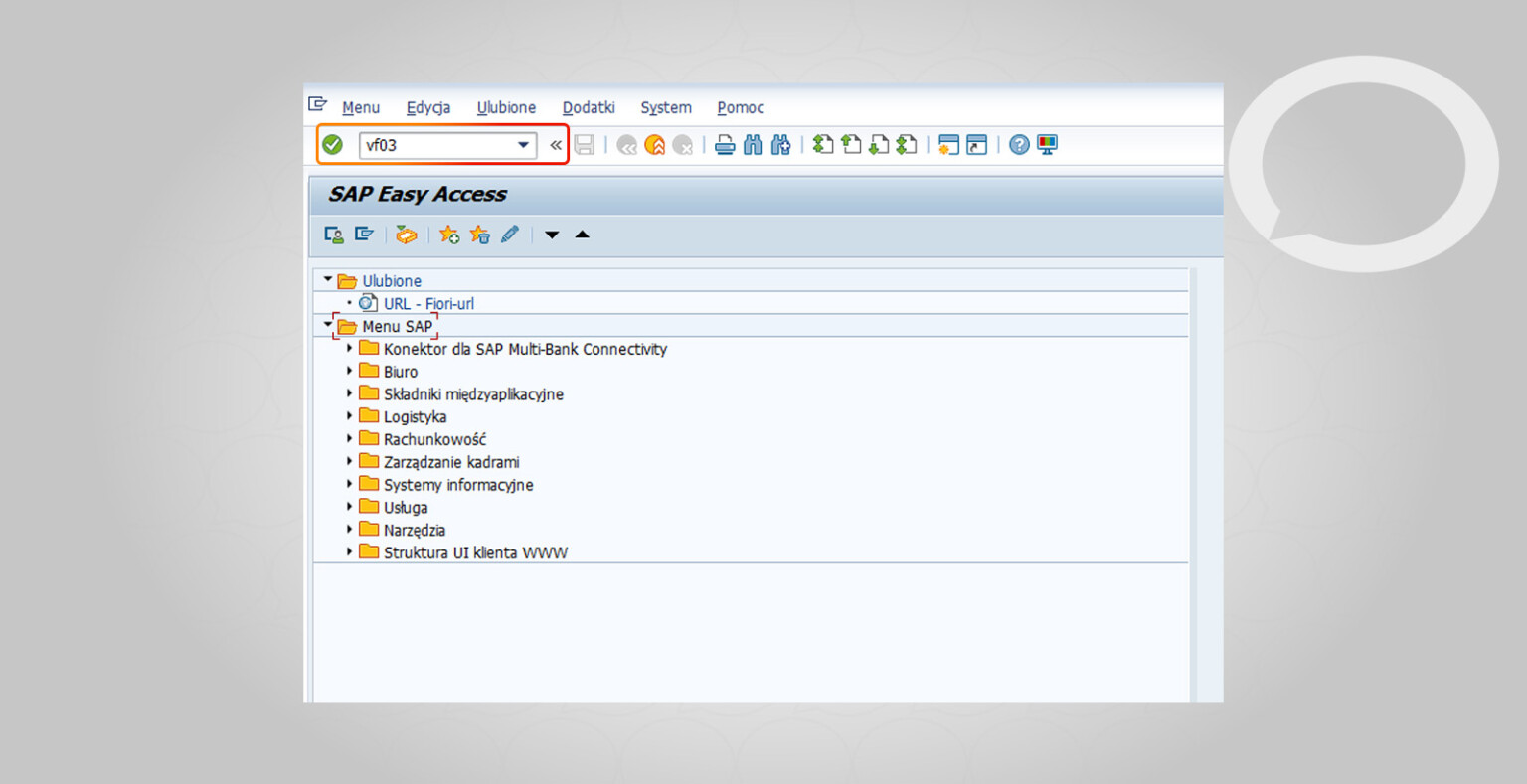The image size is (1527, 784).
Task: Edit favorites using the pencil icon
Action: tap(510, 235)
